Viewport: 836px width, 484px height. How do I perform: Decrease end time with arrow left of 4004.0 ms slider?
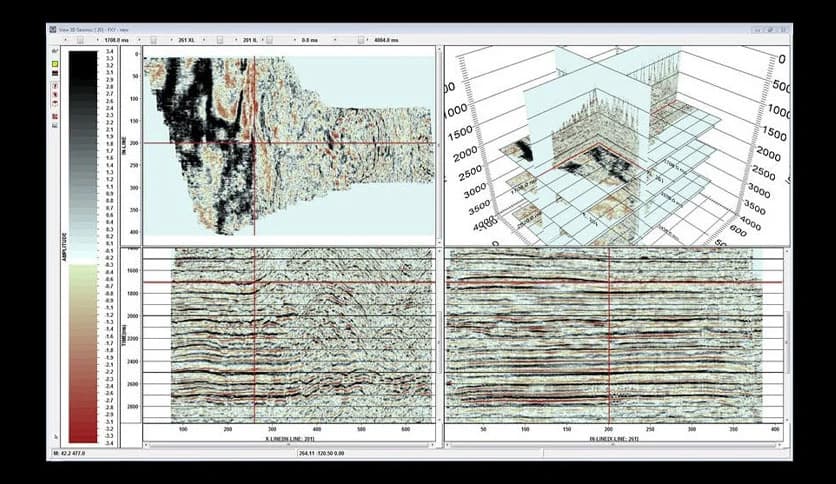tap(335, 40)
